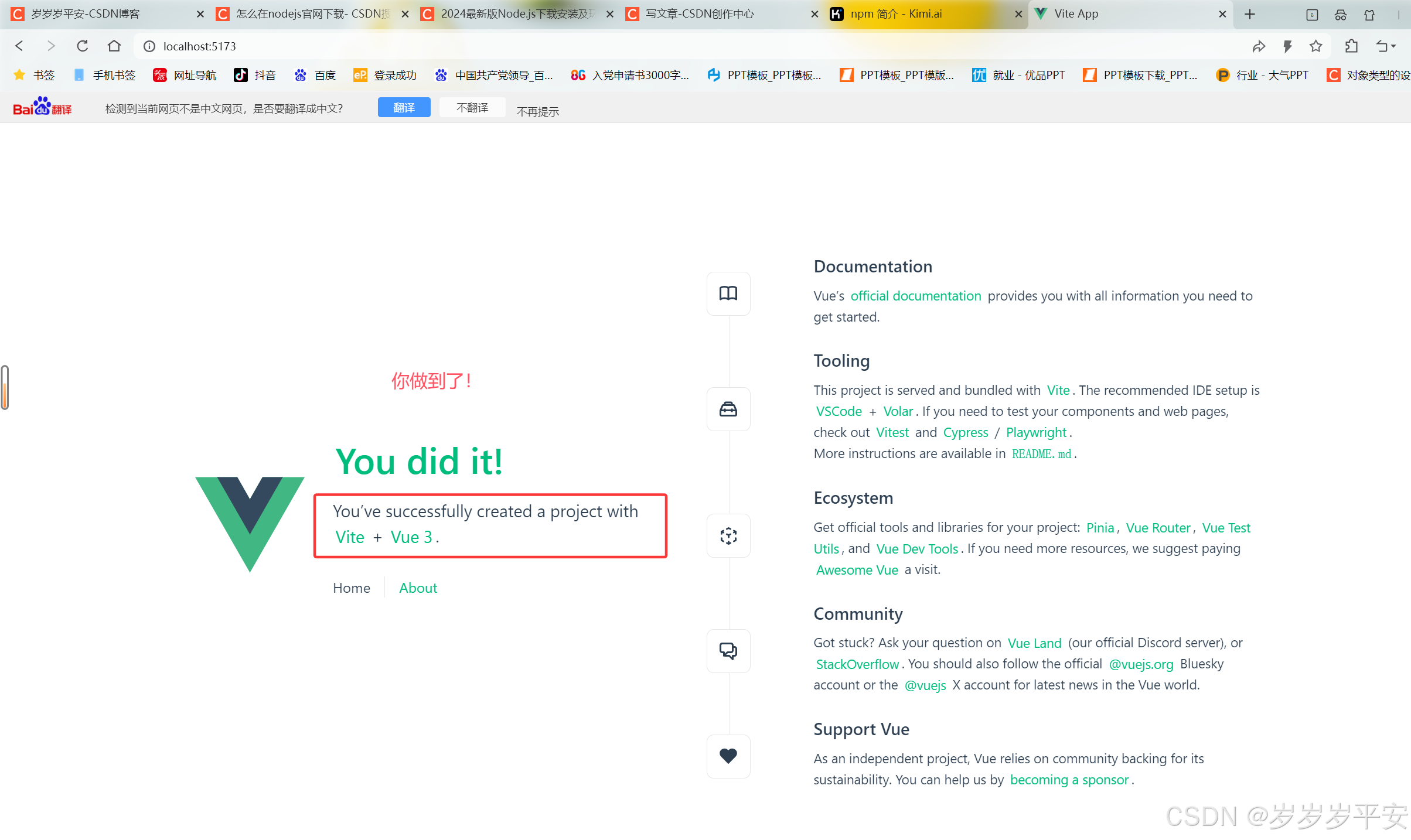Screen dimensions: 1411x840
Task: Click the 不翻译 button
Action: [472, 108]
